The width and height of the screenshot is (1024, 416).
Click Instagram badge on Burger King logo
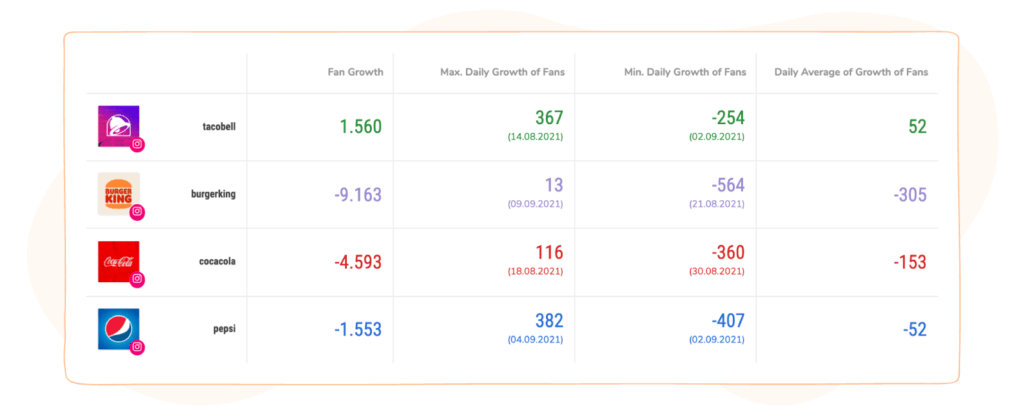pyautogui.click(x=137, y=212)
